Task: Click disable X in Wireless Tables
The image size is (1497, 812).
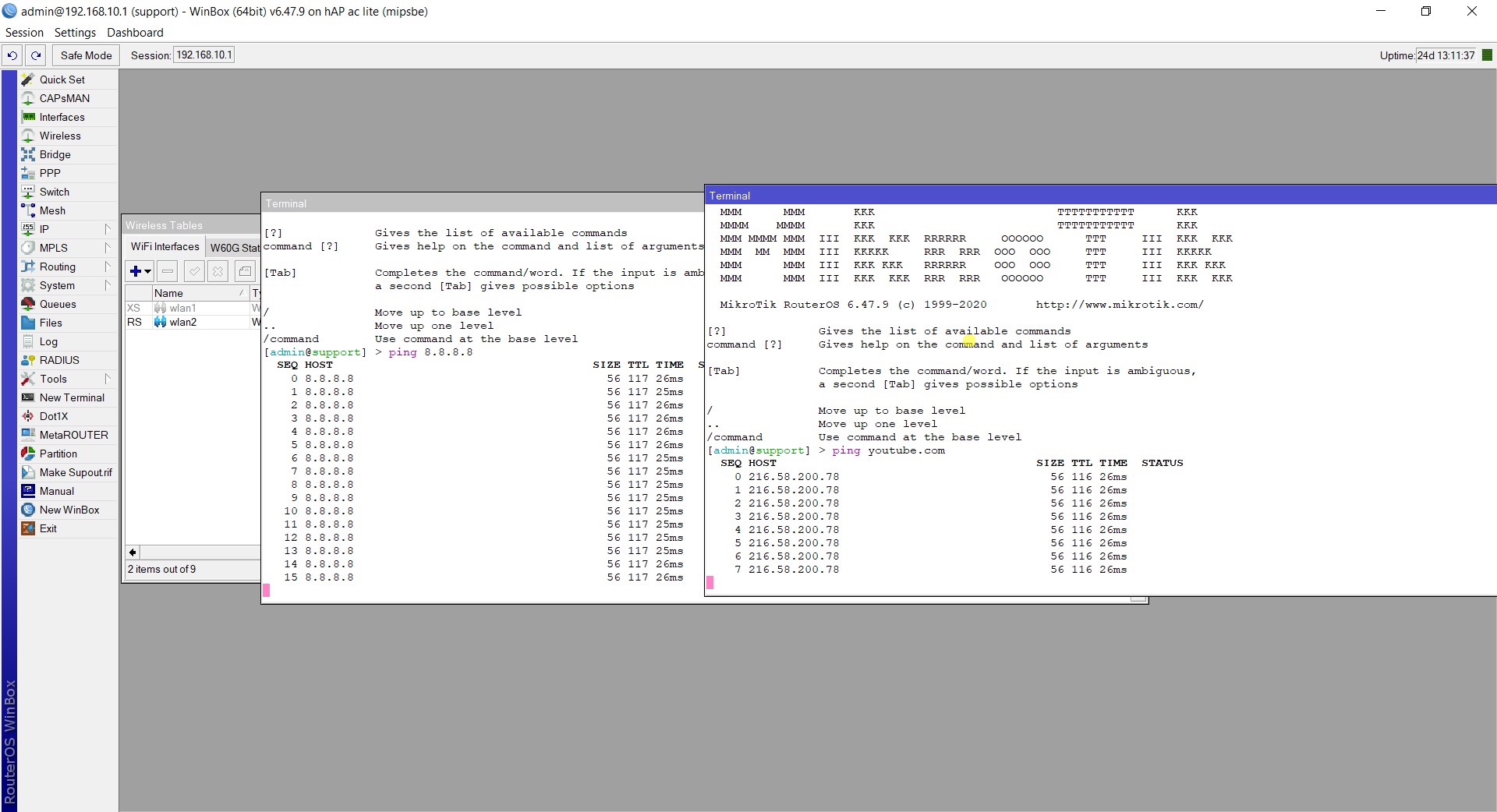Action: click(x=218, y=271)
